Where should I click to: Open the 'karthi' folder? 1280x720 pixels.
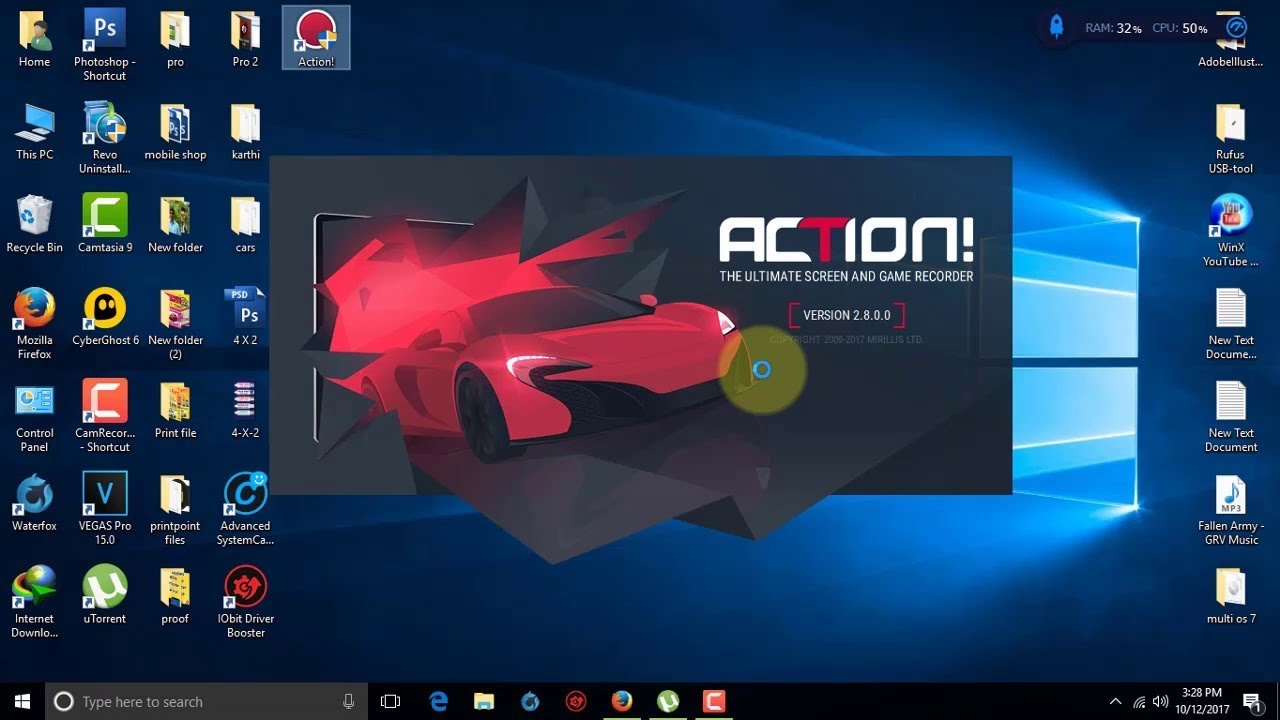tap(246, 131)
